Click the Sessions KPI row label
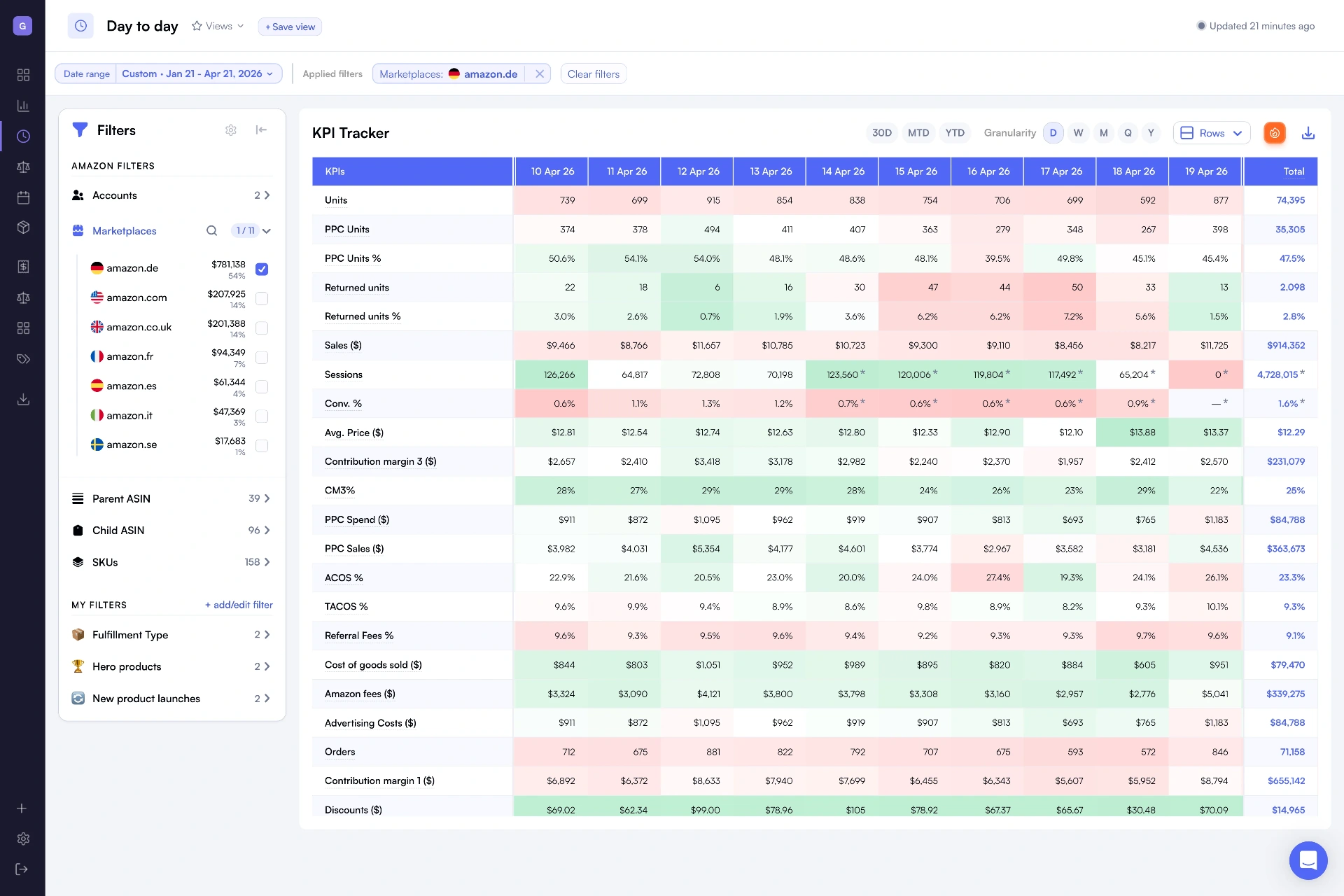This screenshot has height=896, width=1344. [344, 374]
